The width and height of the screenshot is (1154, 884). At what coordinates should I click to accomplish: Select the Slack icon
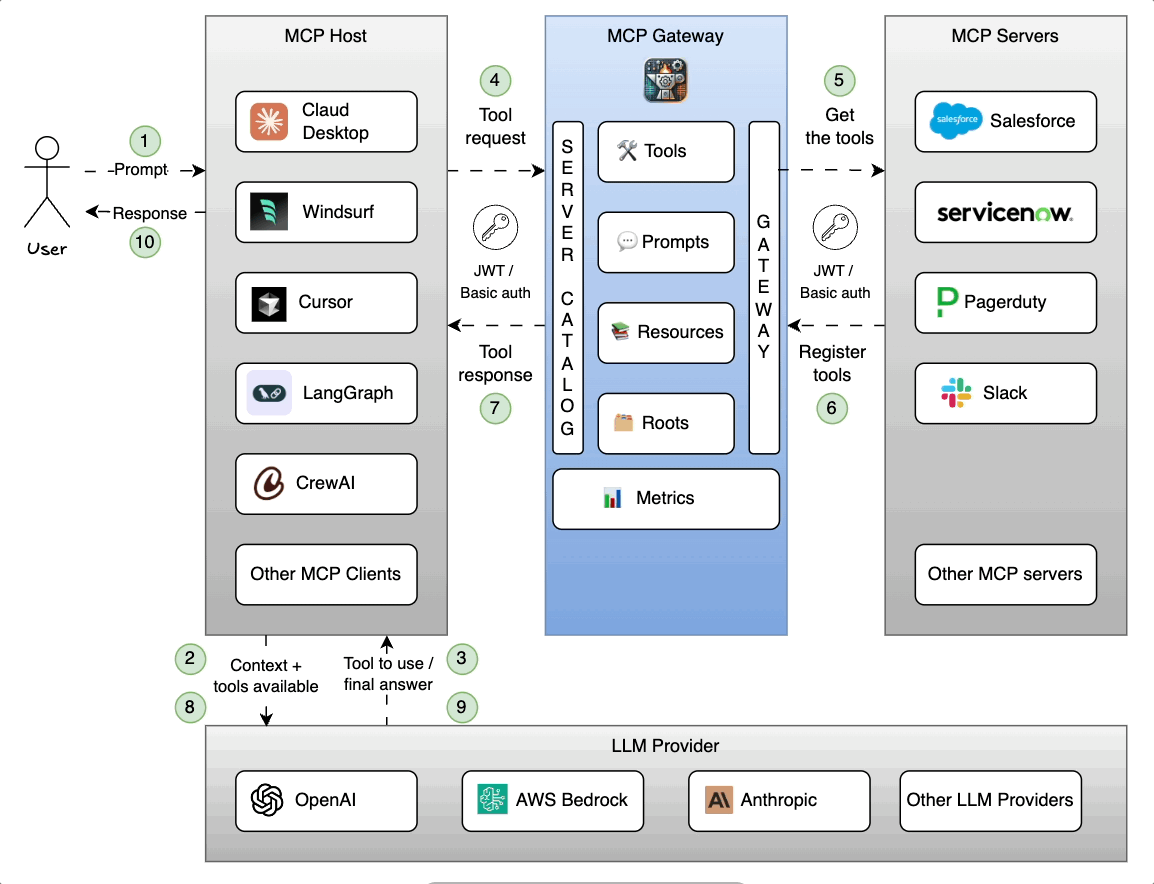click(x=955, y=392)
